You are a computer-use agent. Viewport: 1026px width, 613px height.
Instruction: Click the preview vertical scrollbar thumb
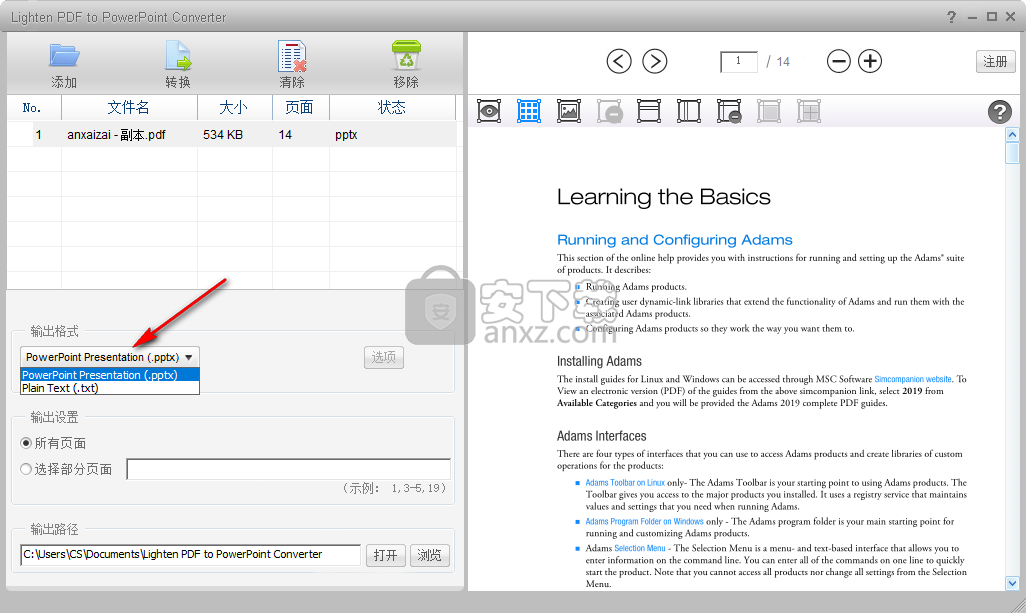(1012, 153)
